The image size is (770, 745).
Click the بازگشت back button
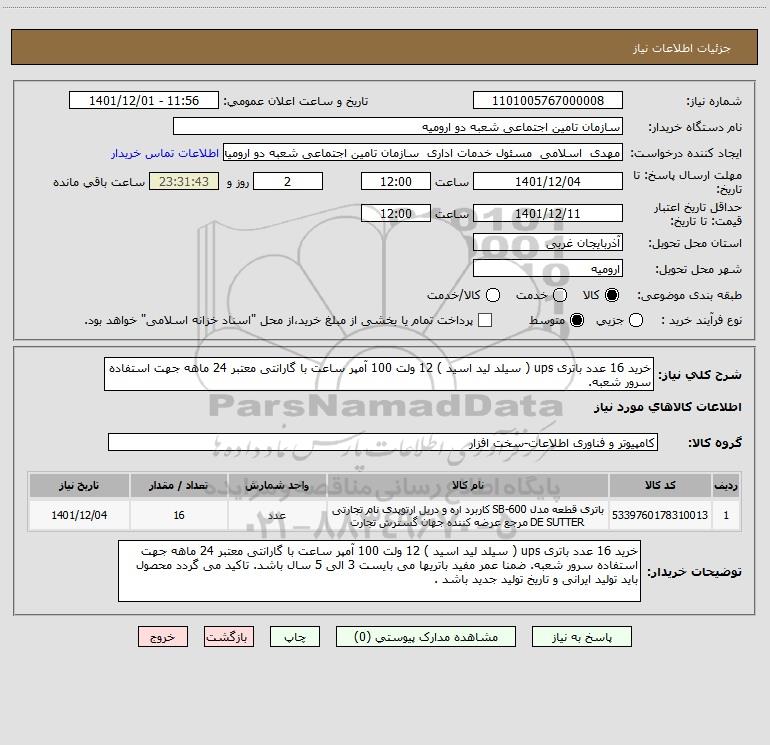click(x=229, y=637)
